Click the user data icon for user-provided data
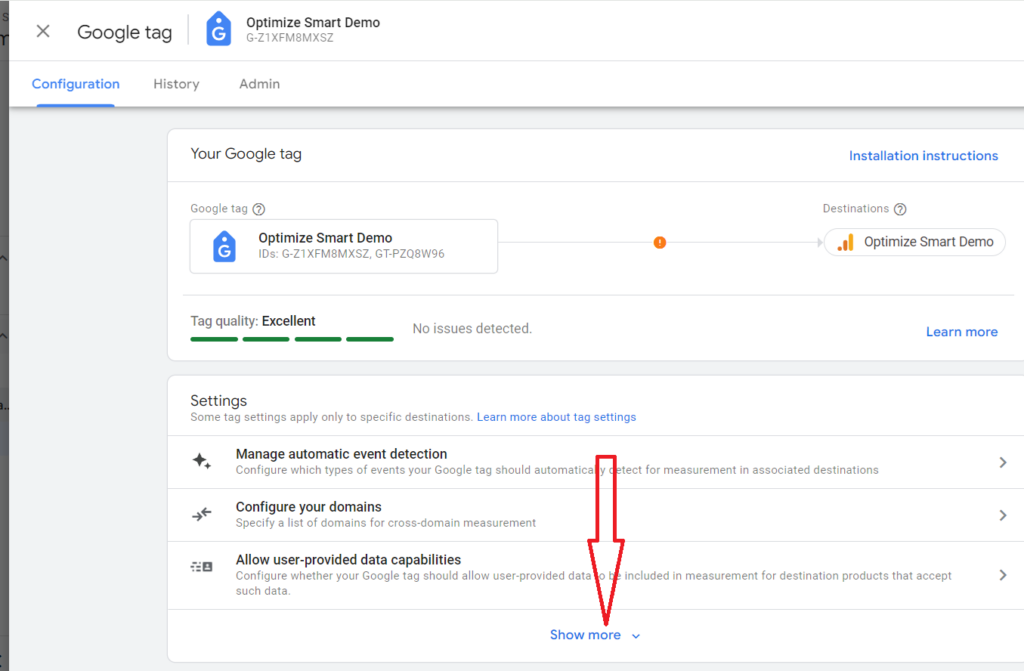1024x671 pixels. 202,566
